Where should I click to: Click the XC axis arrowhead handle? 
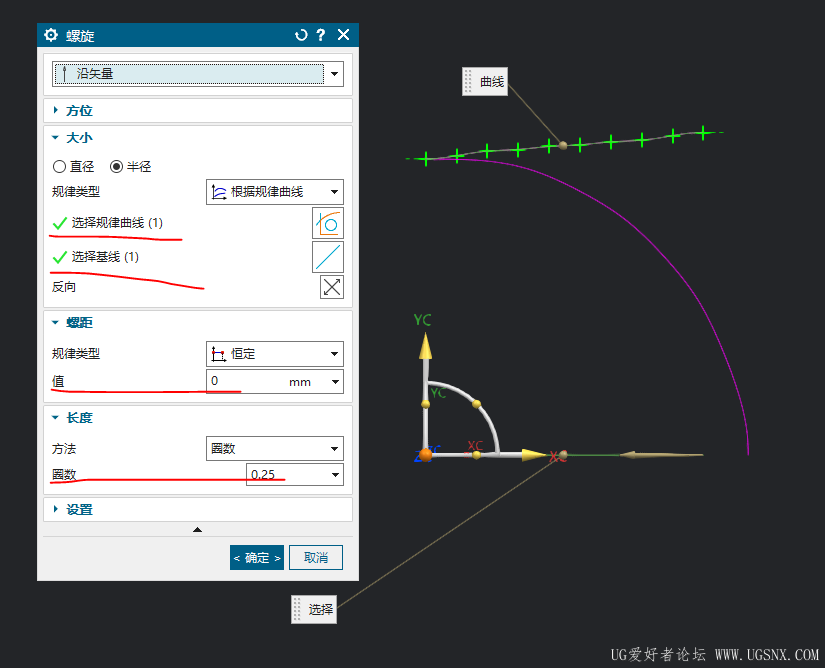coord(534,455)
